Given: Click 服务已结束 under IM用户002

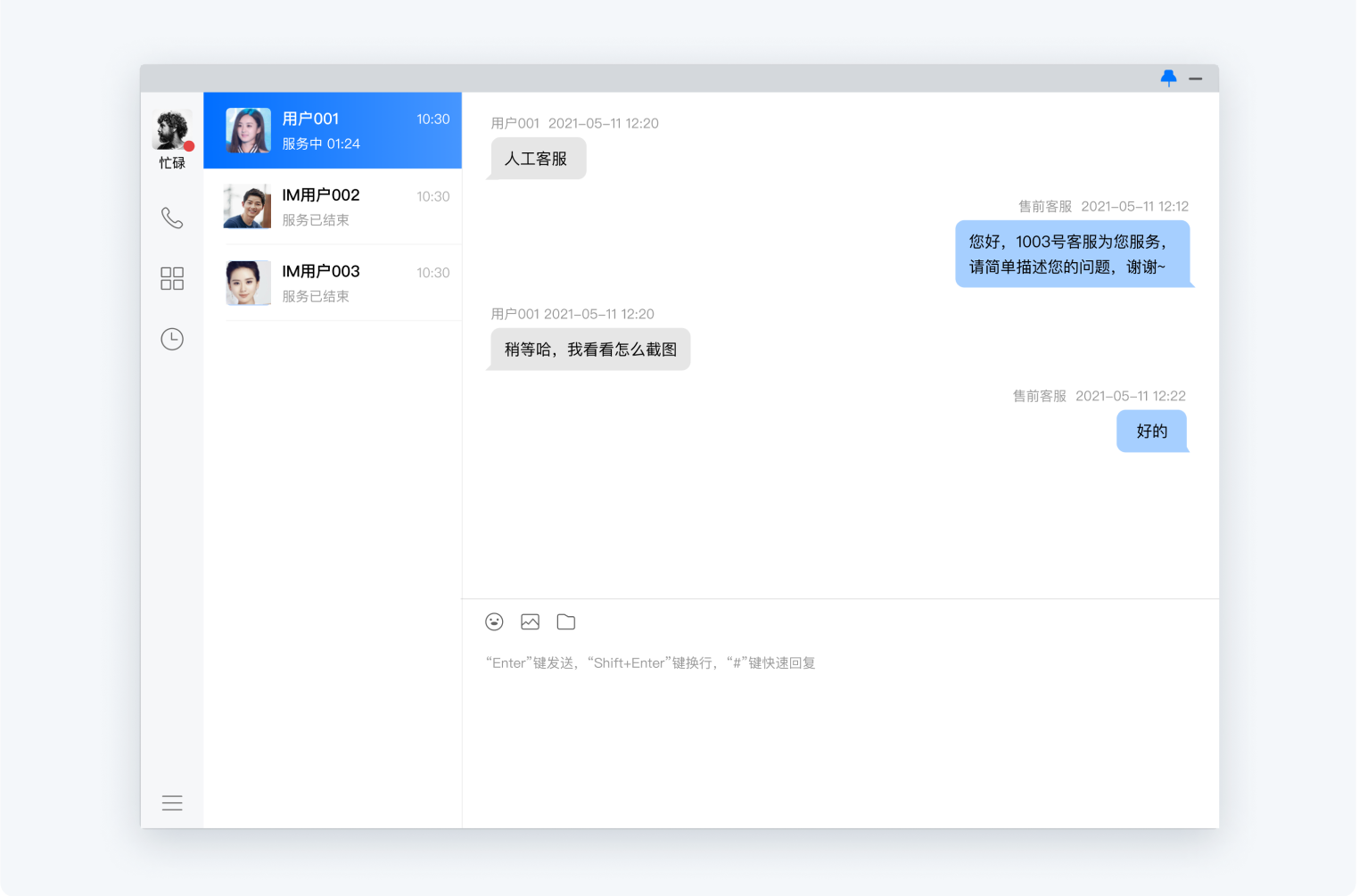Looking at the screenshot, I should [316, 220].
